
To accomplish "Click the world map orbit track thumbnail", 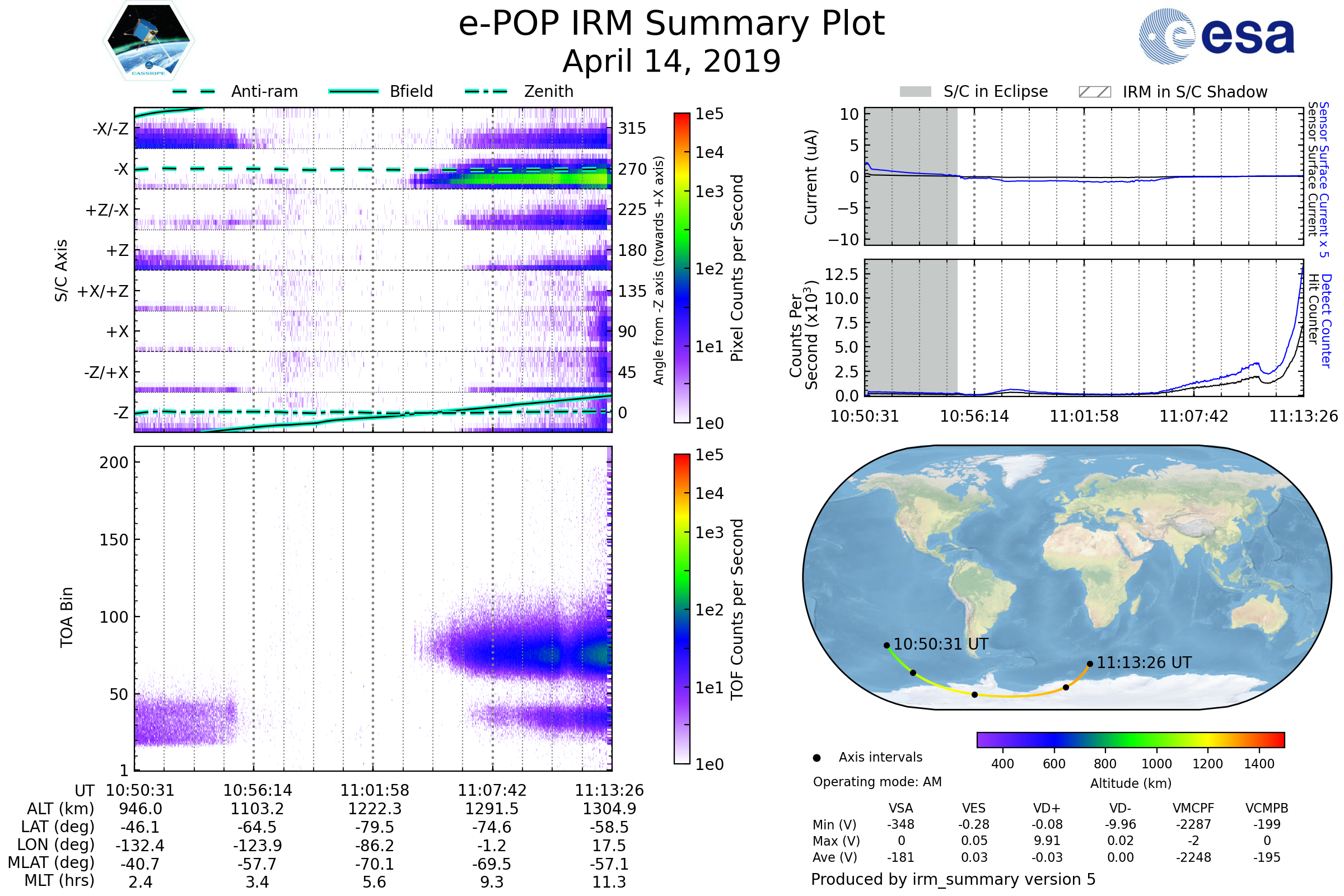I will [x=1066, y=577].
